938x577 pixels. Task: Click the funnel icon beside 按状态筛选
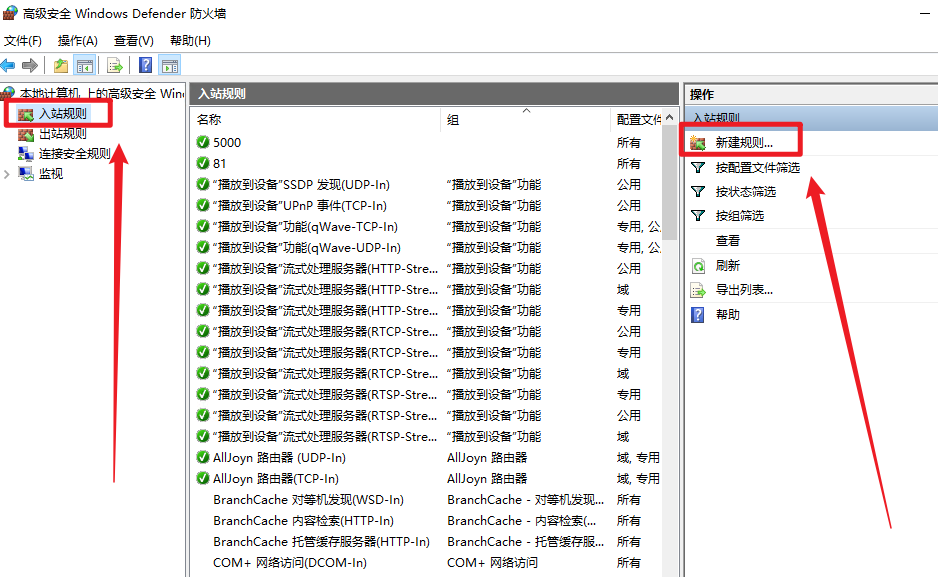[x=698, y=192]
